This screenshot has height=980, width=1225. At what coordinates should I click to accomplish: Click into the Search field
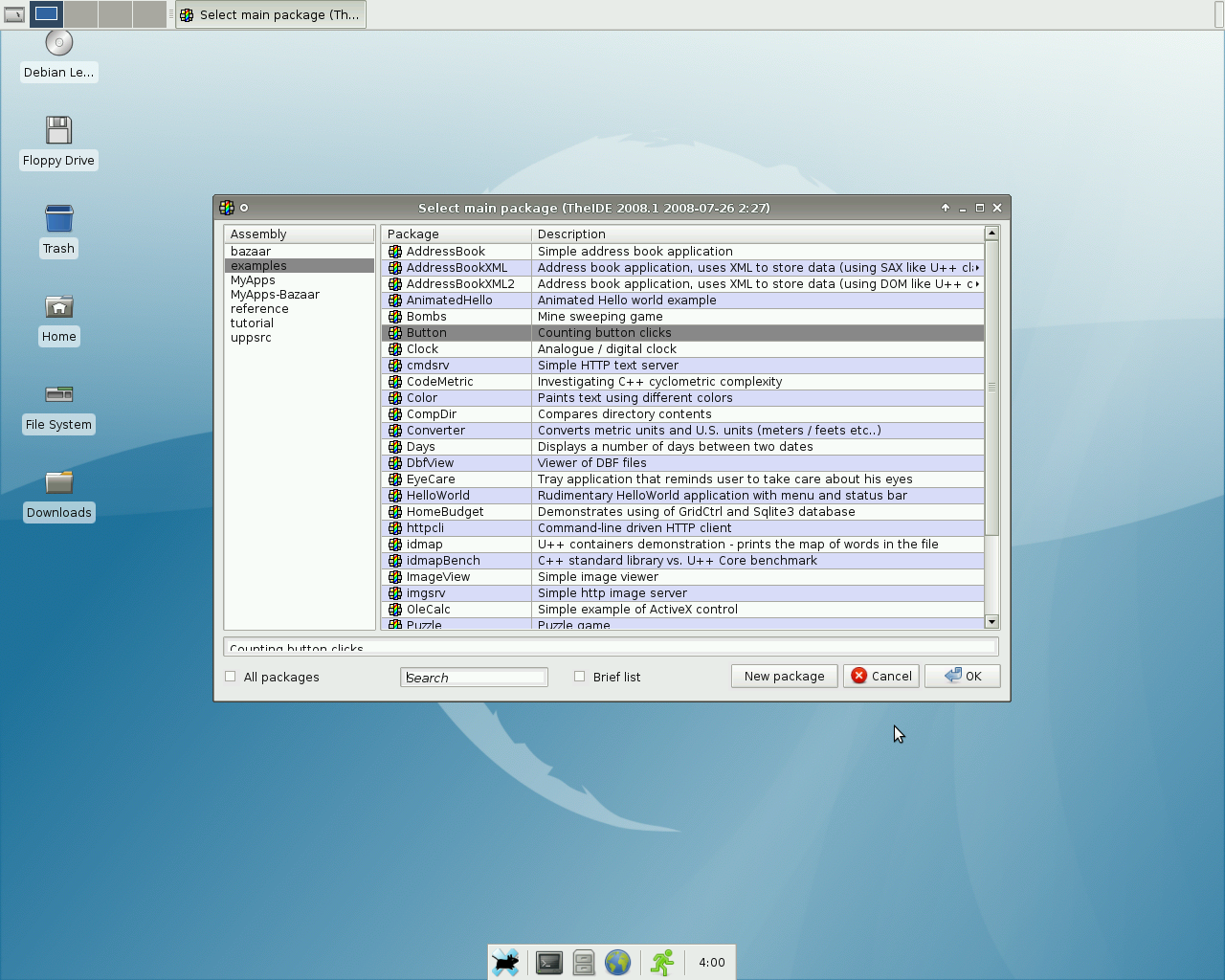[x=474, y=678]
